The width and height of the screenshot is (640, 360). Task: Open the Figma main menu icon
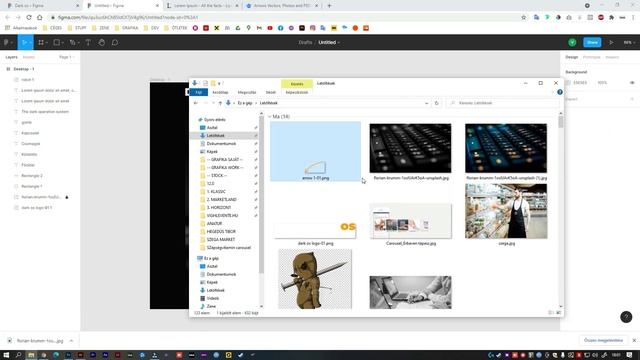coord(7,42)
